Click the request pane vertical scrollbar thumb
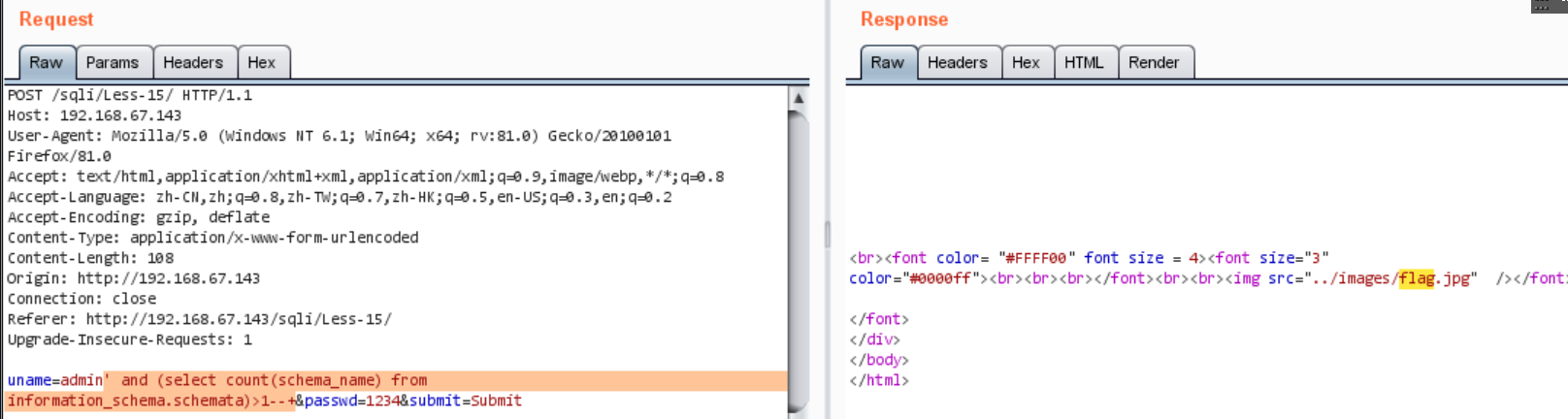The image size is (1568, 419). point(799,260)
